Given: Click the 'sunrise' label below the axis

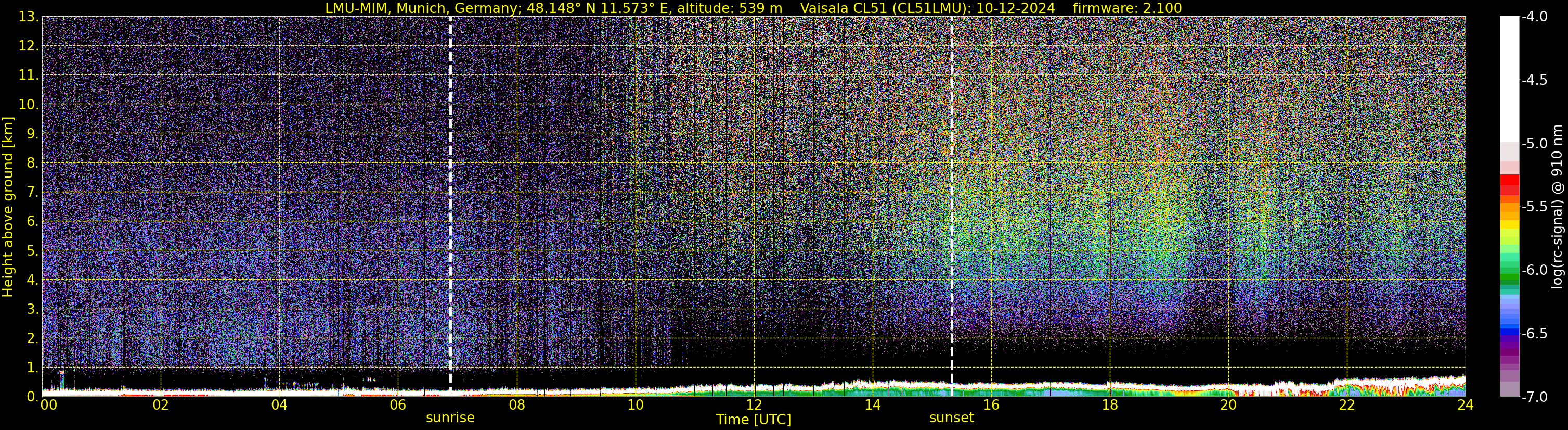Looking at the screenshot, I should point(450,418).
